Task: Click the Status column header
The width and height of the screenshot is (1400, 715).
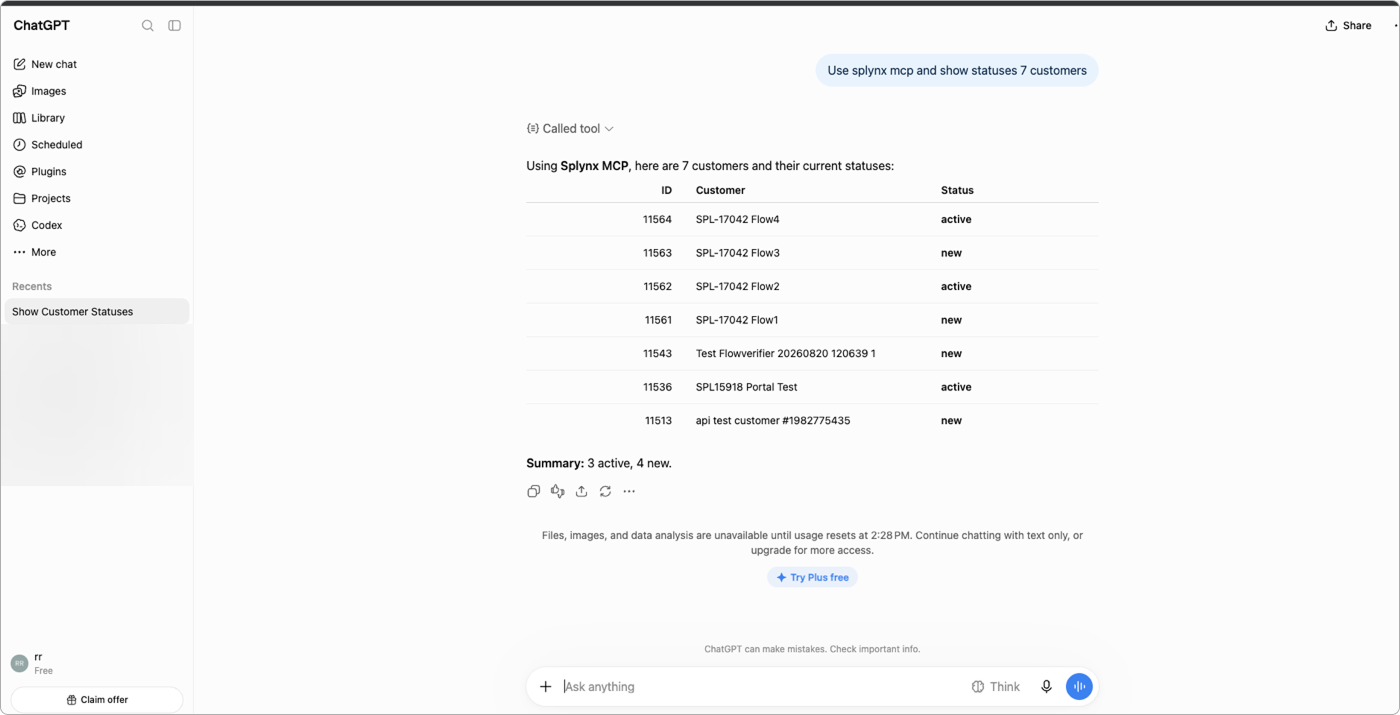Action: (957, 190)
